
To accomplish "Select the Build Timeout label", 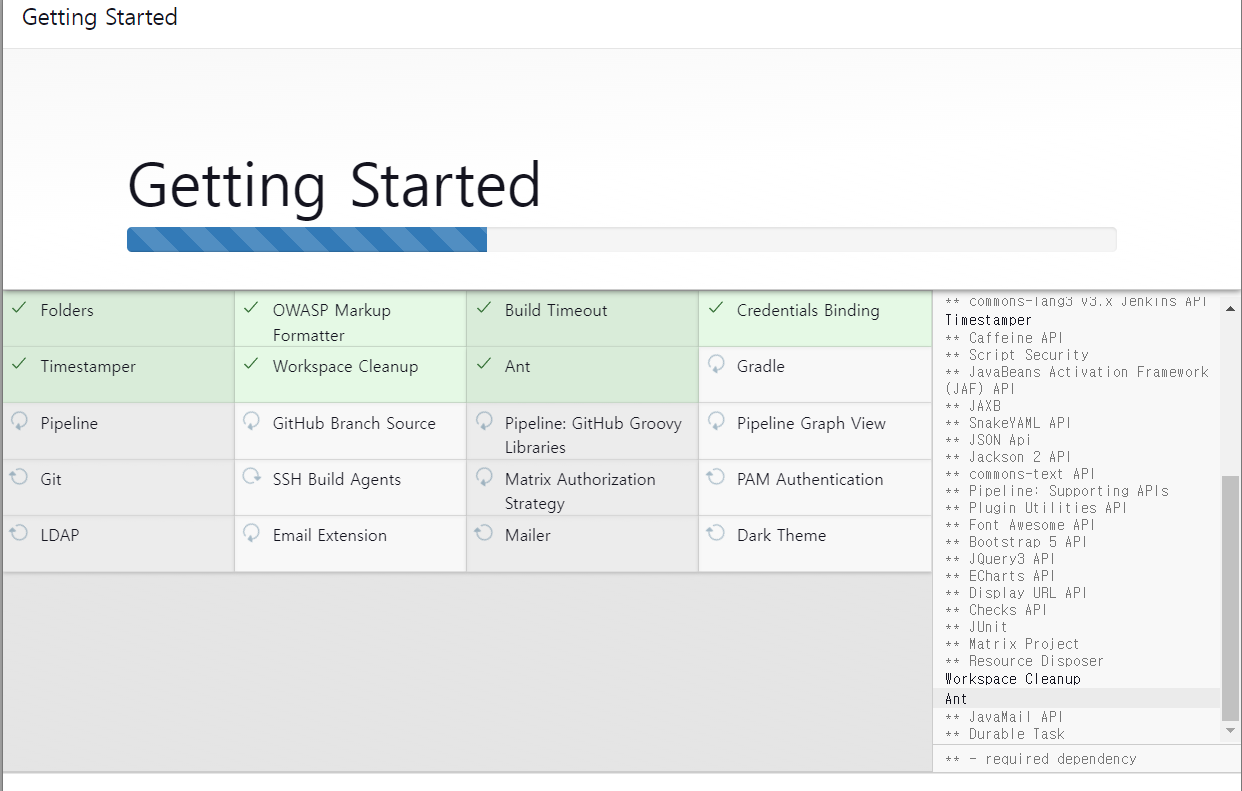I will 556,310.
